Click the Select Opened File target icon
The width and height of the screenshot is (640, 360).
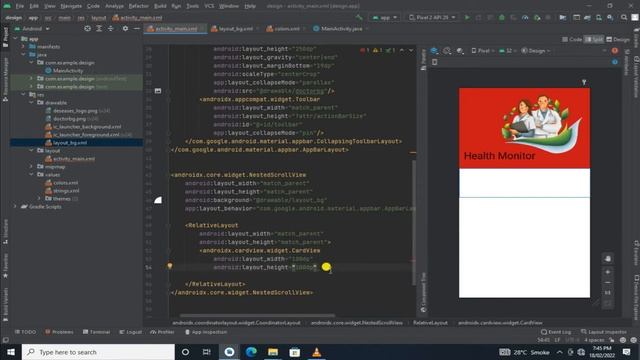pyautogui.click(x=87, y=29)
